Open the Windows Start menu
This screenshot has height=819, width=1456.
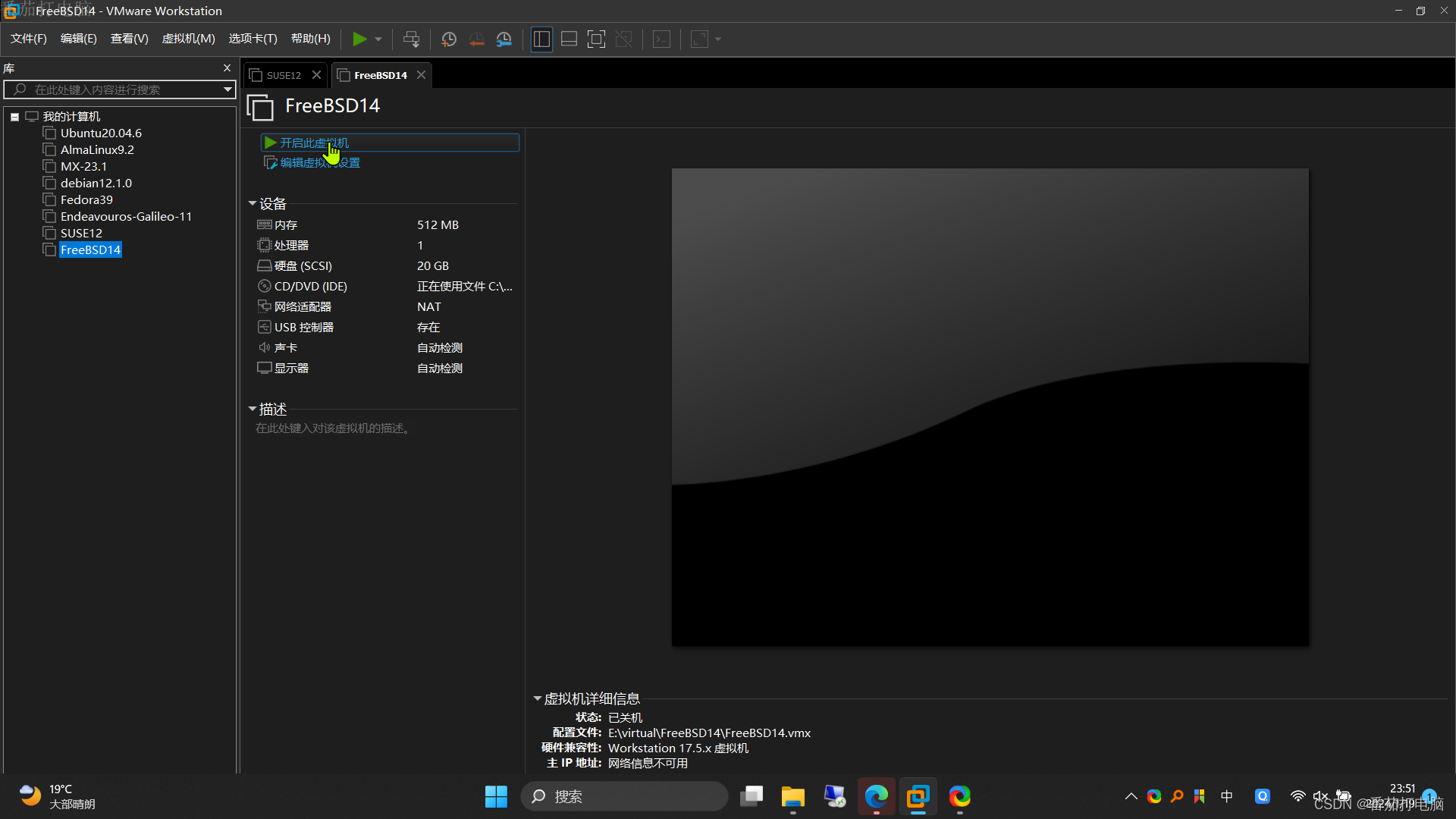pyautogui.click(x=496, y=796)
